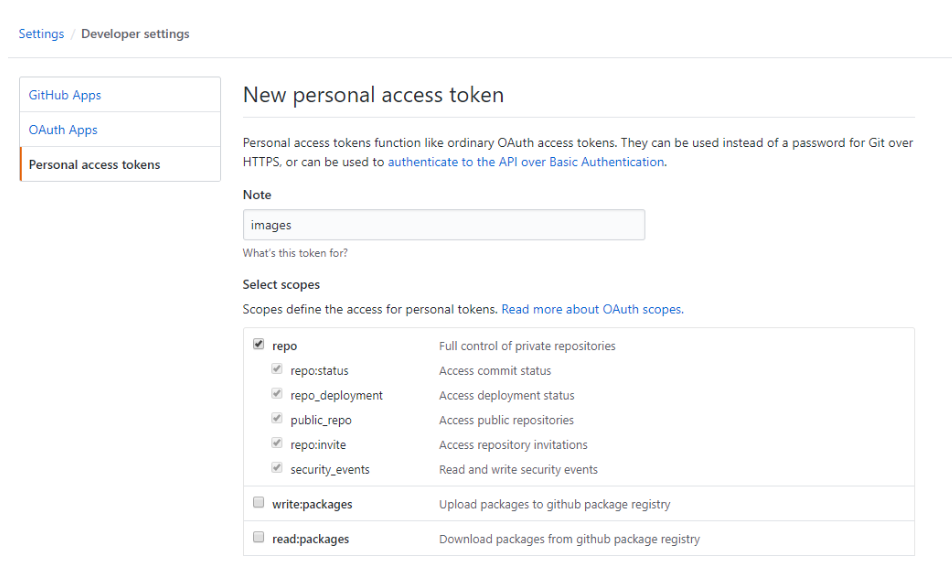
Task: Click the read:packages scope label
Action: pos(310,539)
